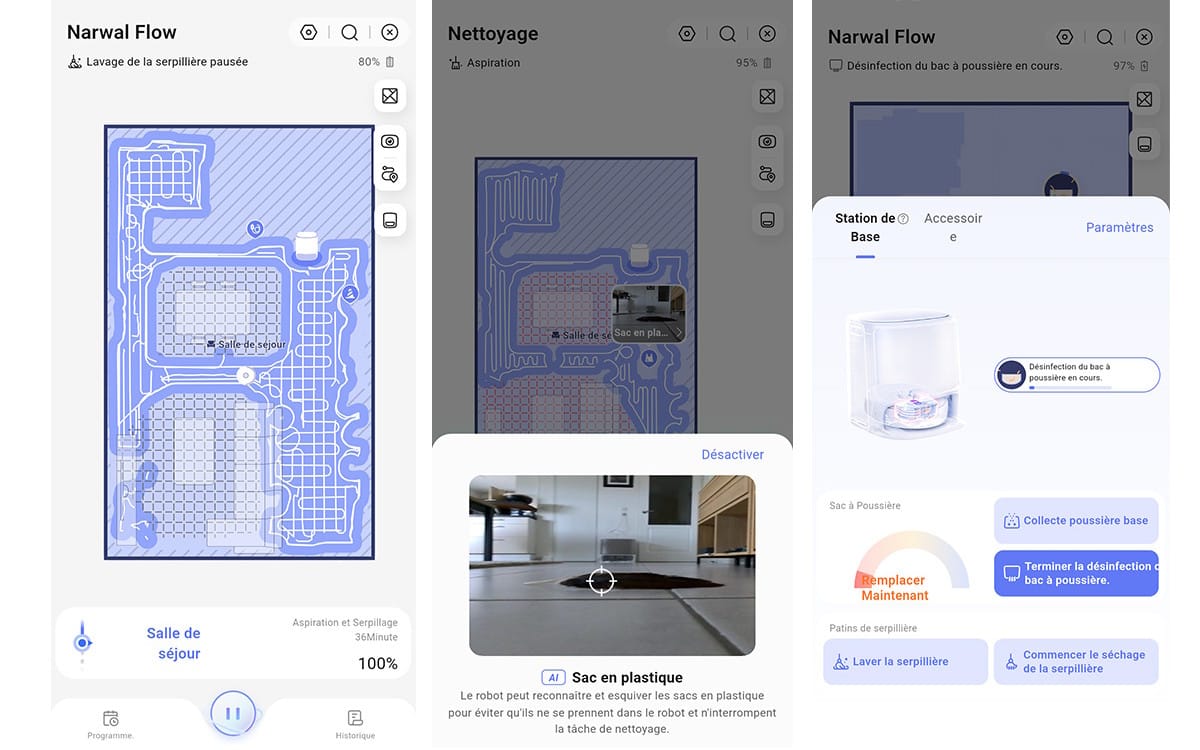The width and height of the screenshot is (1200, 750).
Task: Tap the 95% battery indicator
Action: pos(753,63)
